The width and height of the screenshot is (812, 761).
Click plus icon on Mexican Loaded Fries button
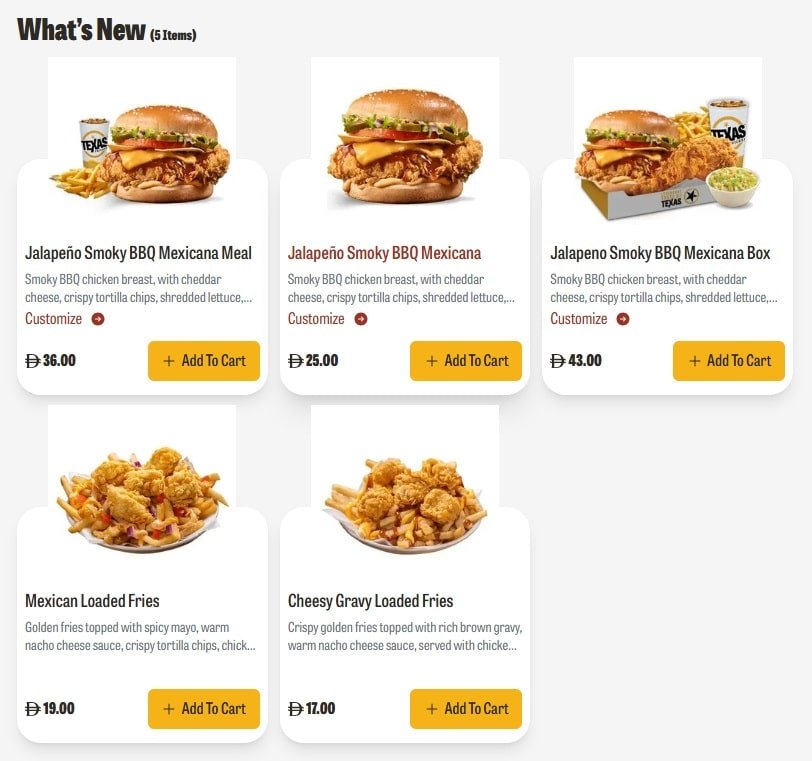tap(169, 709)
